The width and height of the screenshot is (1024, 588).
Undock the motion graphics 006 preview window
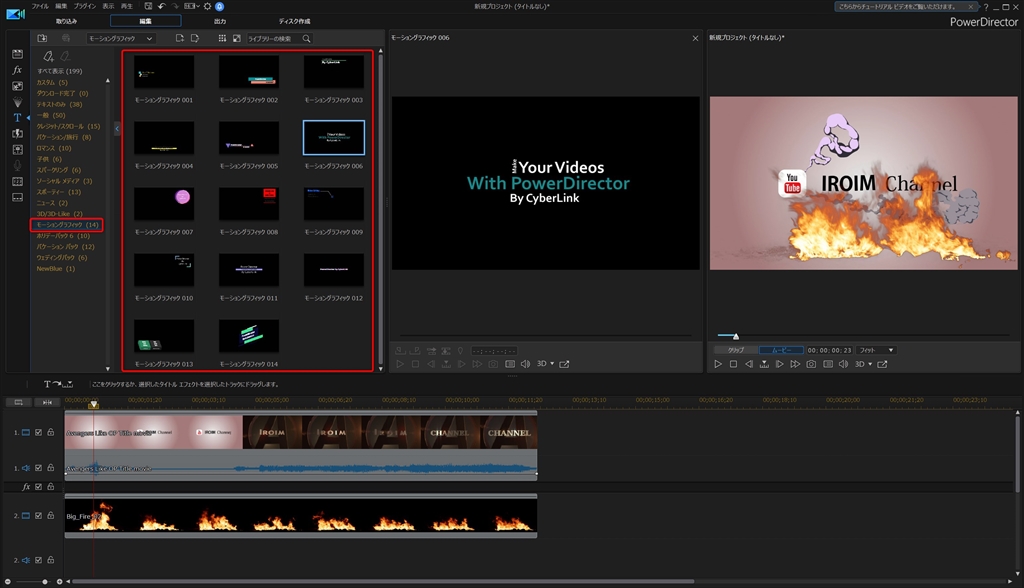[564, 364]
